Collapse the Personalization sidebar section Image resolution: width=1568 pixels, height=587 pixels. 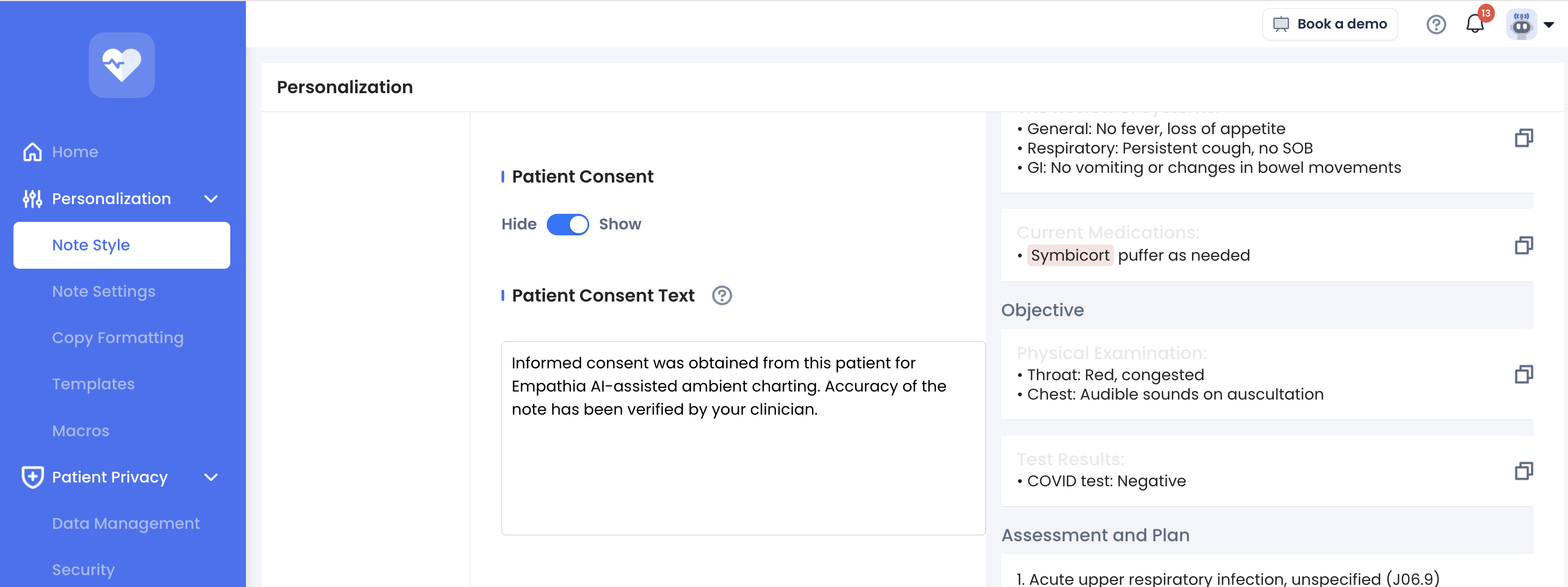click(x=210, y=199)
